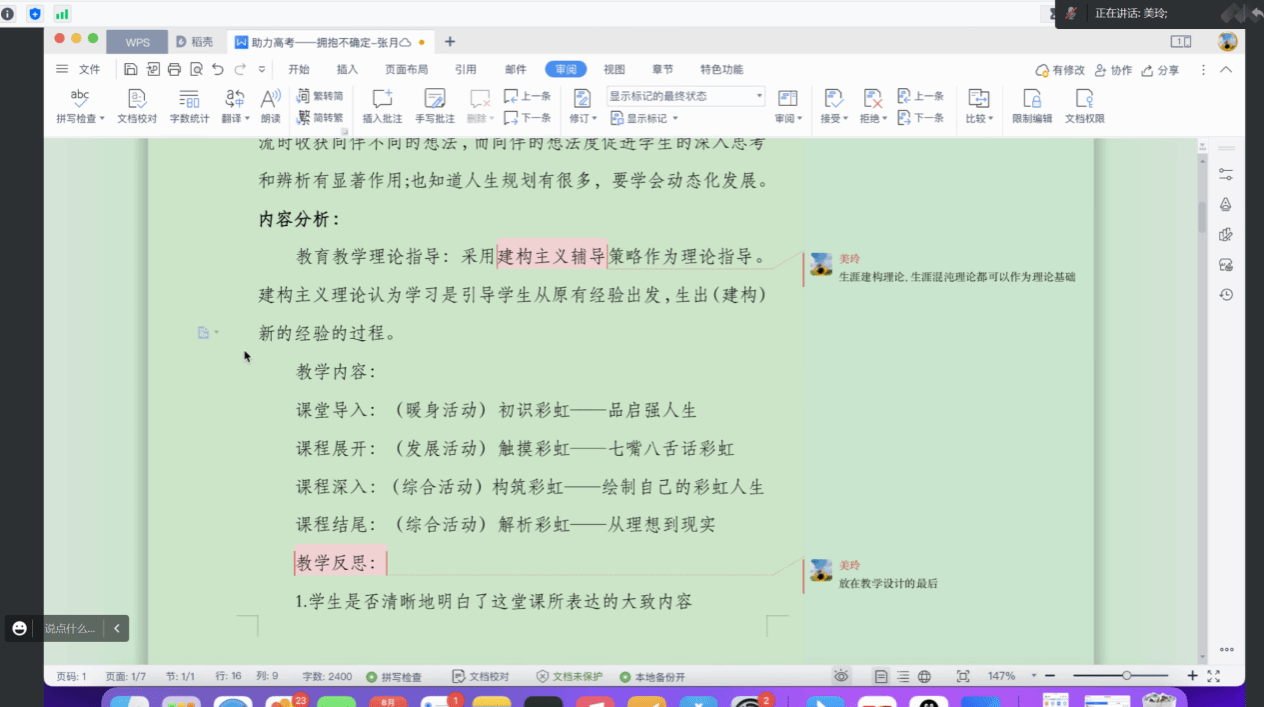
Task: Toggle eye-protection mode icon in status bar
Action: tap(842, 677)
